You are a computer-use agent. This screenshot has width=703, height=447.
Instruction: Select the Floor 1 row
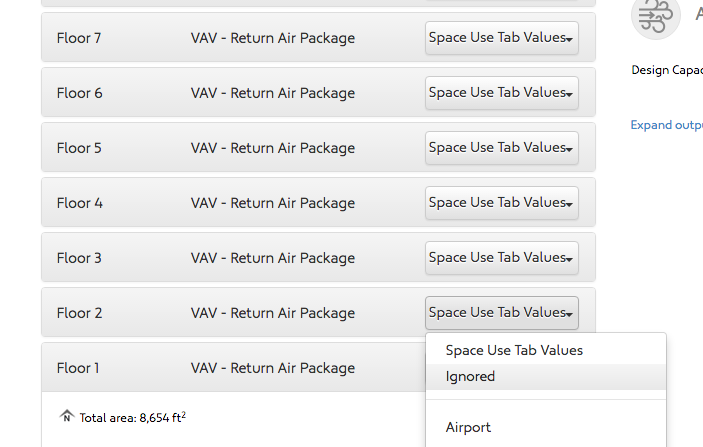233,367
